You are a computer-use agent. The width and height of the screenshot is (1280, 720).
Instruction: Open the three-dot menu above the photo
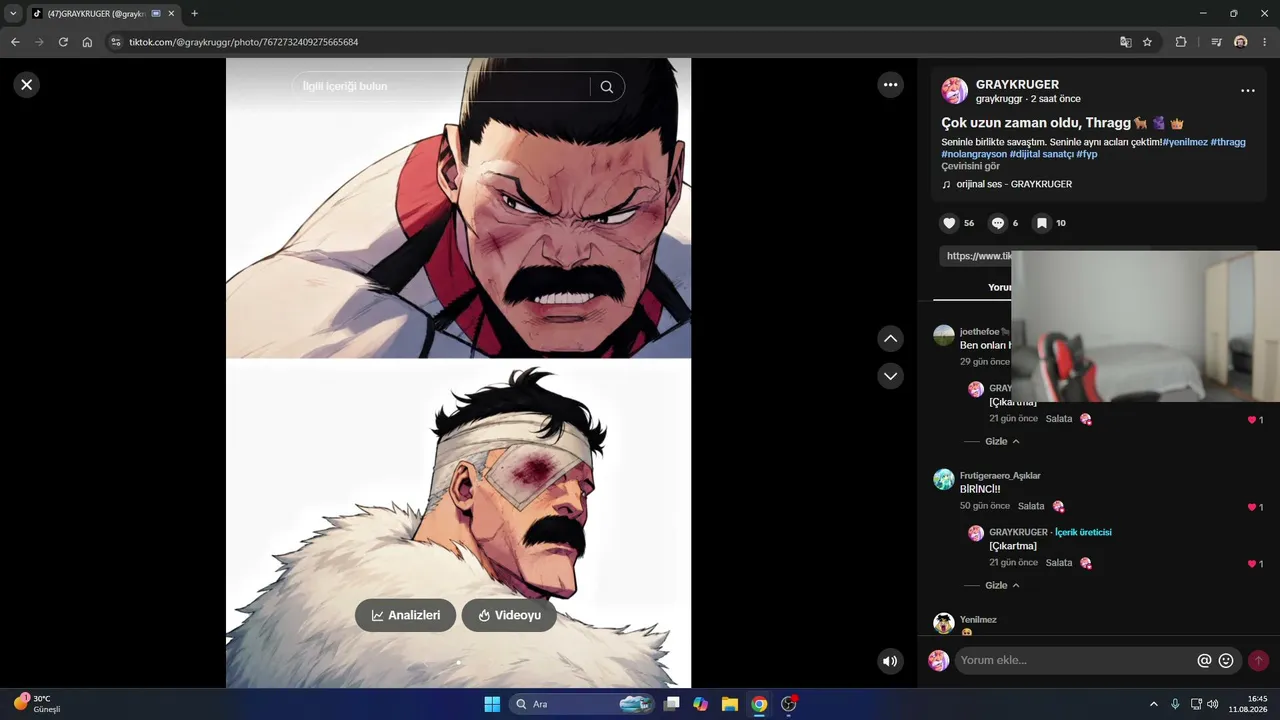coord(891,85)
